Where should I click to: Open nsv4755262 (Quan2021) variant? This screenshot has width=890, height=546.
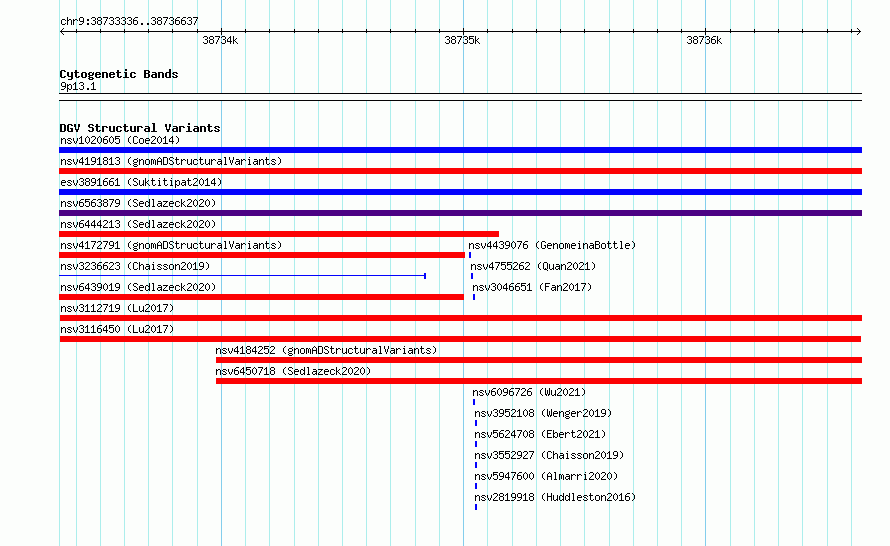533,266
